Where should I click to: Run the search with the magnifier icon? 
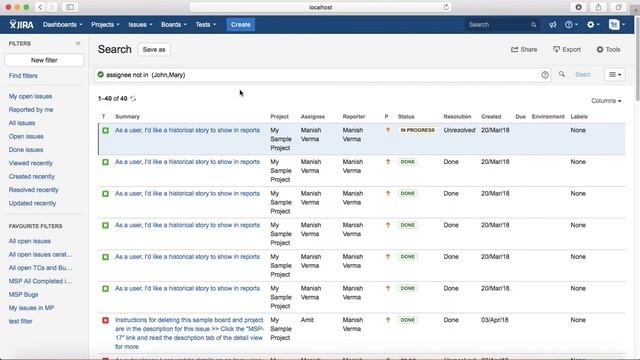(x=562, y=74)
